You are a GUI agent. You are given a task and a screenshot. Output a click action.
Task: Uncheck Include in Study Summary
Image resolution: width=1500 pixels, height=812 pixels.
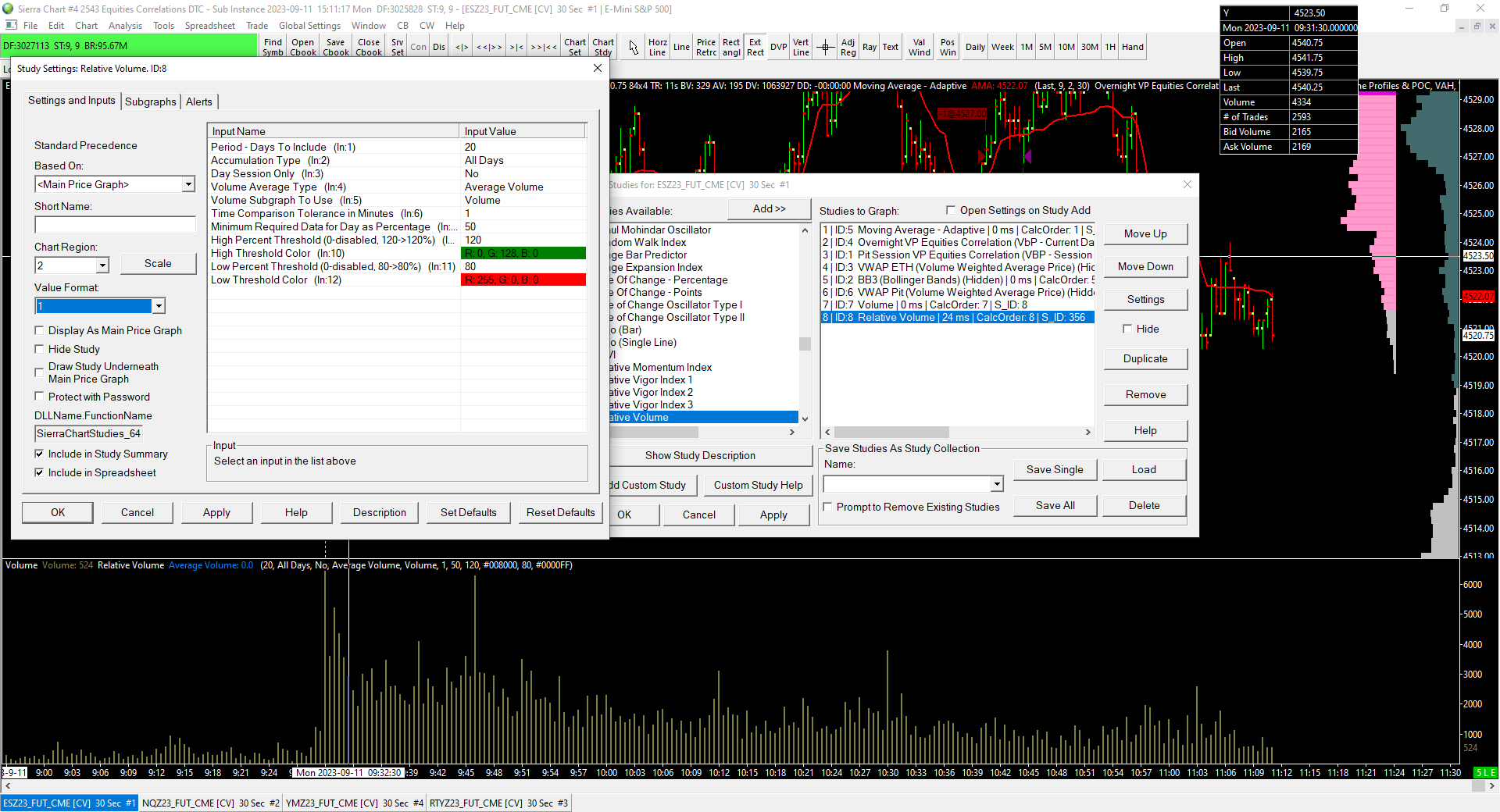[40, 454]
